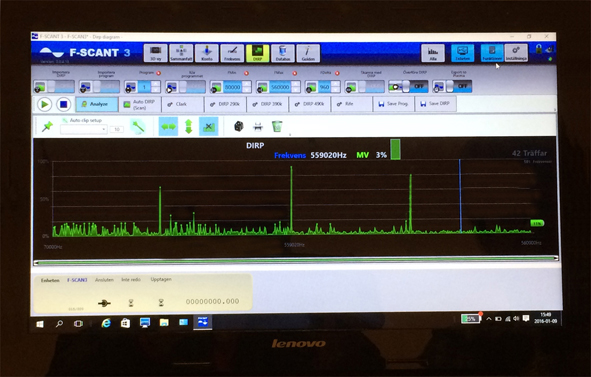The image size is (591, 377).
Task: Click the green trash bin icon
Action: click(277, 126)
